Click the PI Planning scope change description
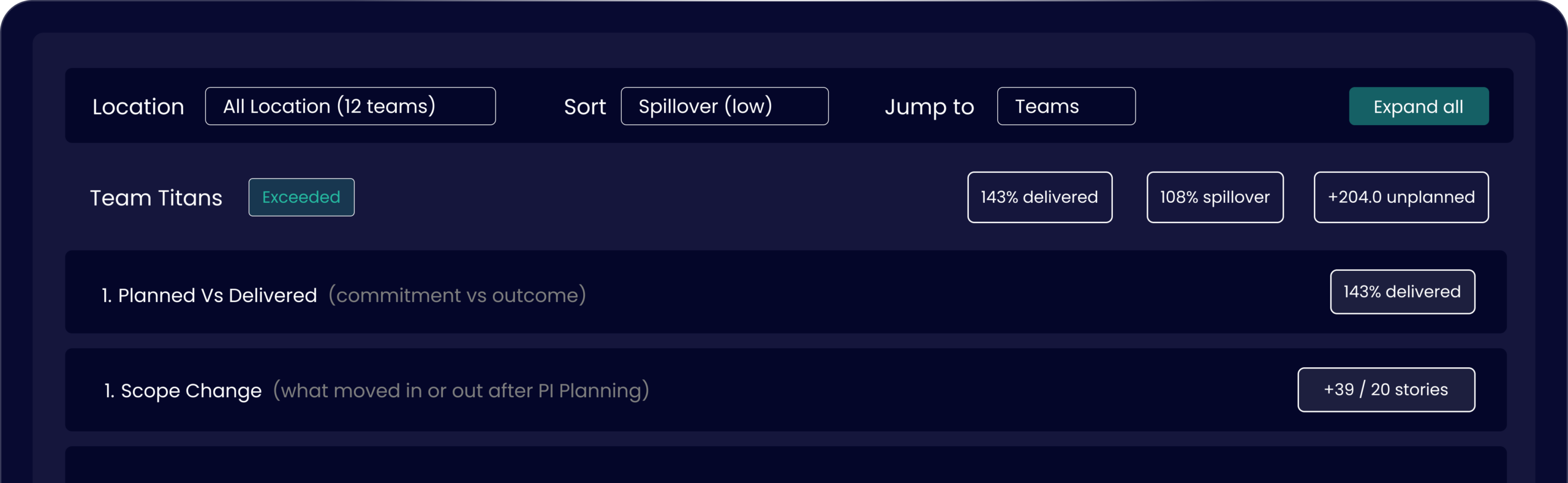The image size is (1568, 483). (x=461, y=390)
